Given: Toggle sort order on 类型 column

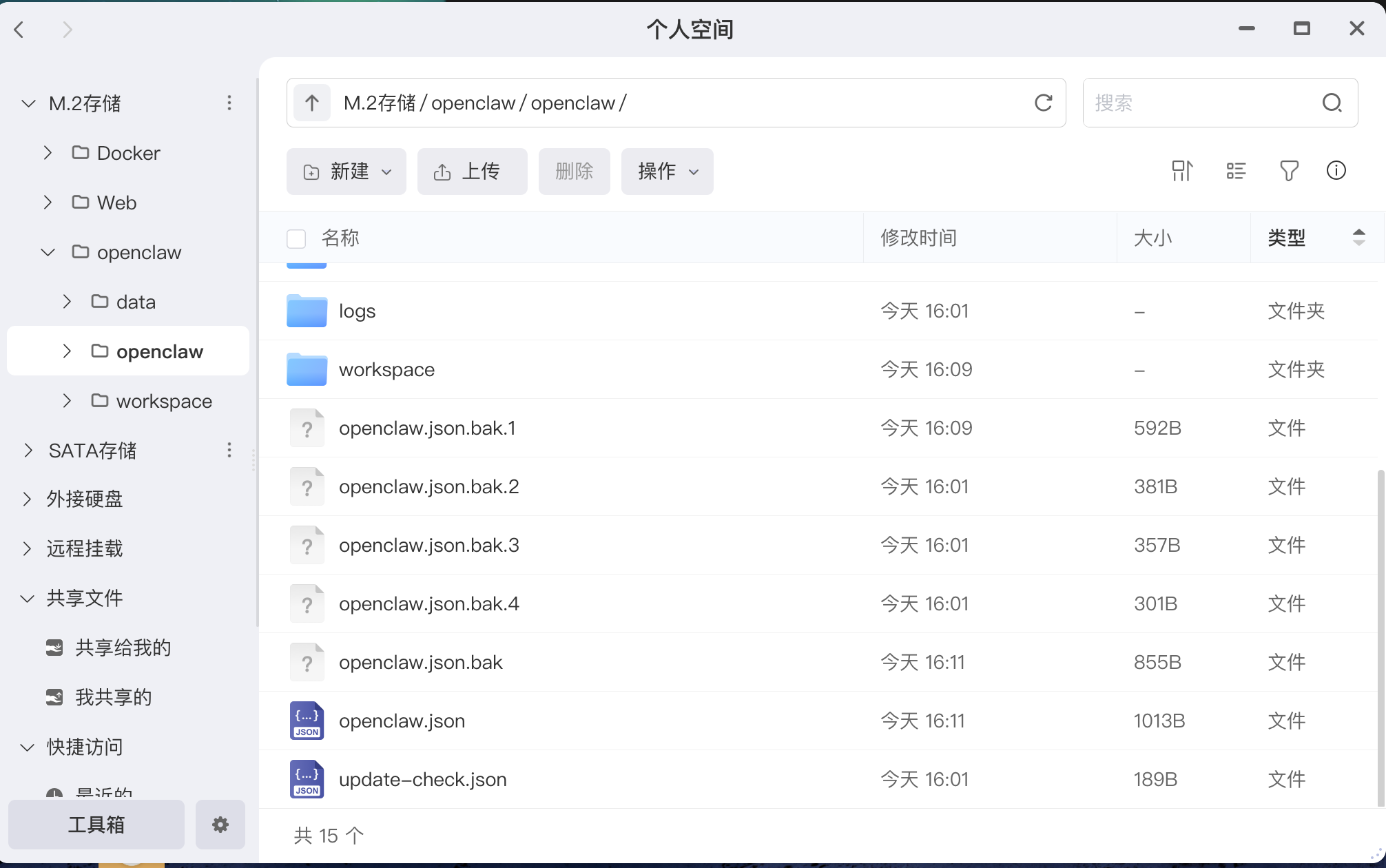Looking at the screenshot, I should pos(1358,238).
